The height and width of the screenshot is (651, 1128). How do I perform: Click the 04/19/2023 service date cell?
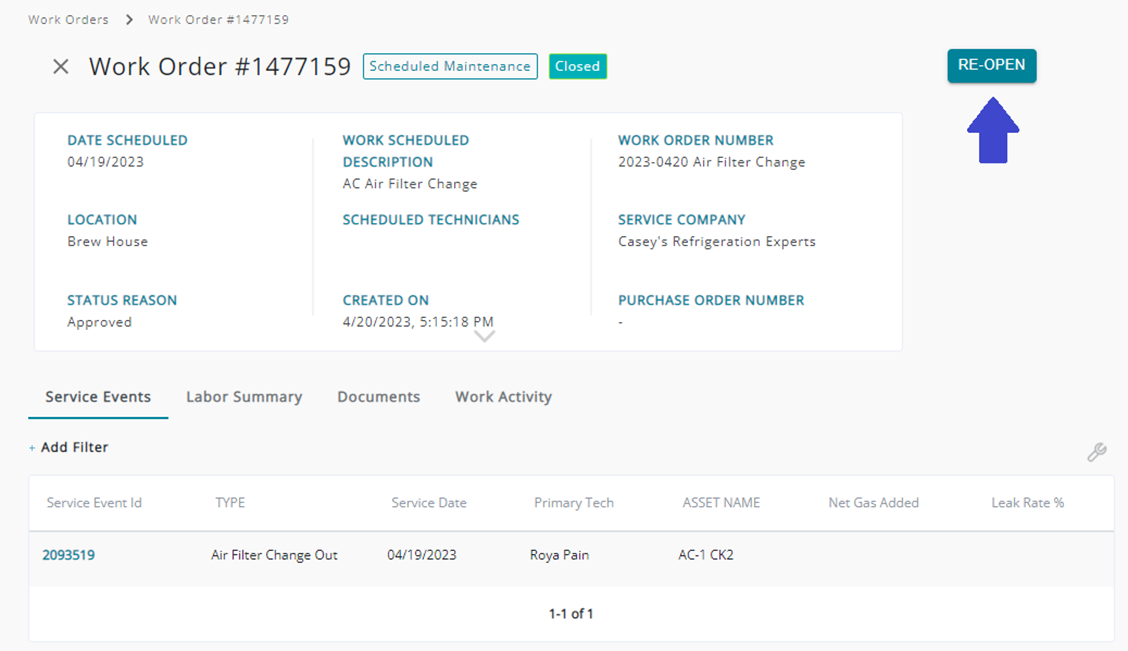tap(422, 555)
